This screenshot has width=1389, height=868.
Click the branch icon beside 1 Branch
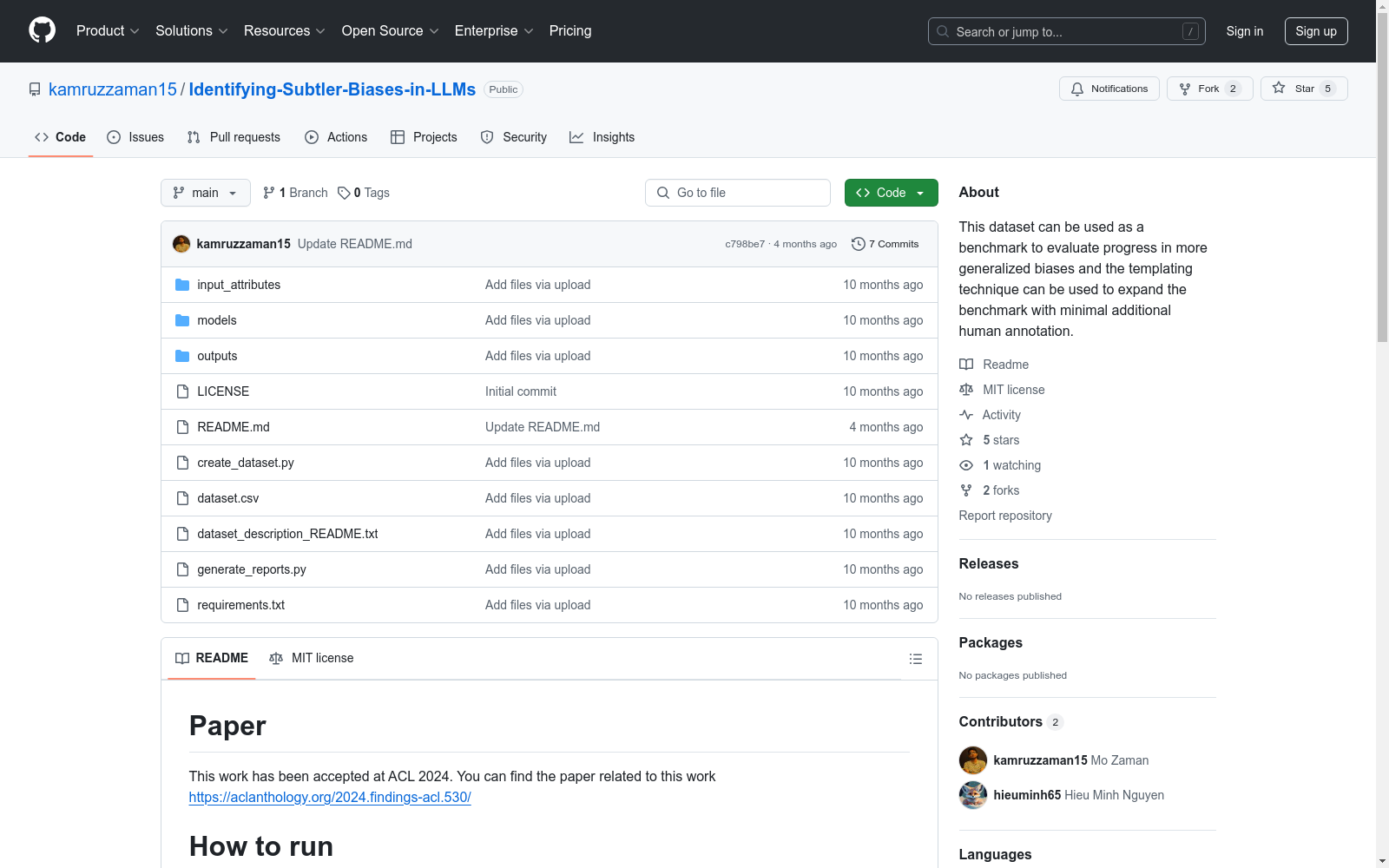coord(269,193)
